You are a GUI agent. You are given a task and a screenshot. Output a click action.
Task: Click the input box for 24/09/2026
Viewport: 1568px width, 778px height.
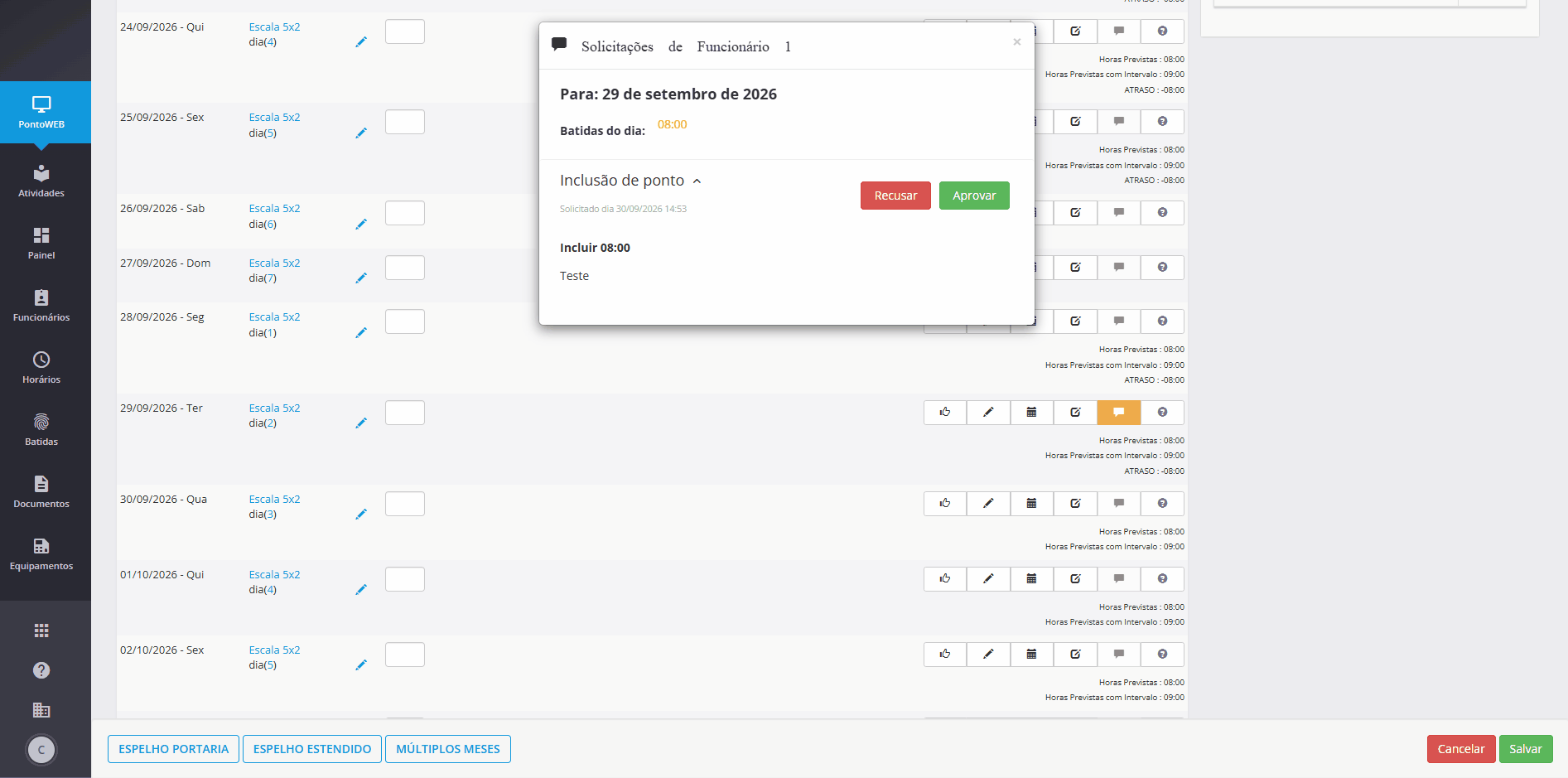pyautogui.click(x=405, y=31)
